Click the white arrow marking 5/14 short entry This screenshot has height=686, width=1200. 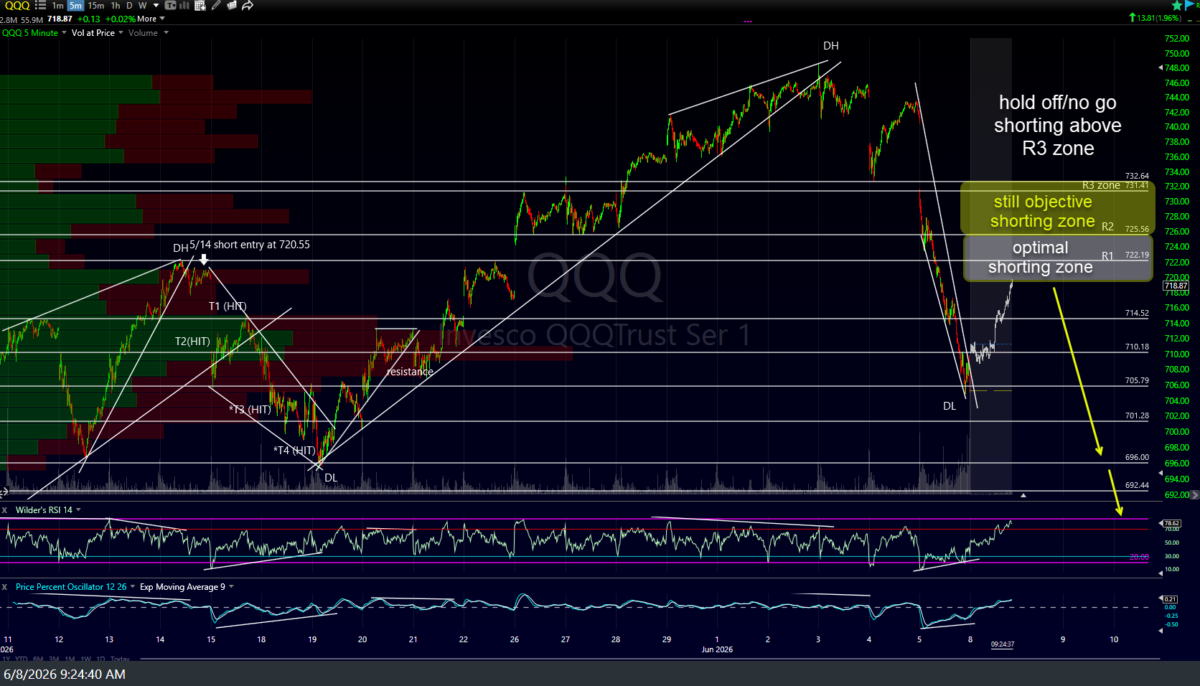click(205, 260)
